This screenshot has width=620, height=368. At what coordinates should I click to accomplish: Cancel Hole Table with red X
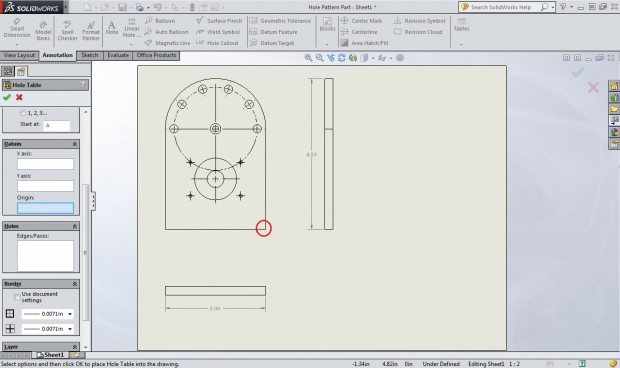point(19,97)
